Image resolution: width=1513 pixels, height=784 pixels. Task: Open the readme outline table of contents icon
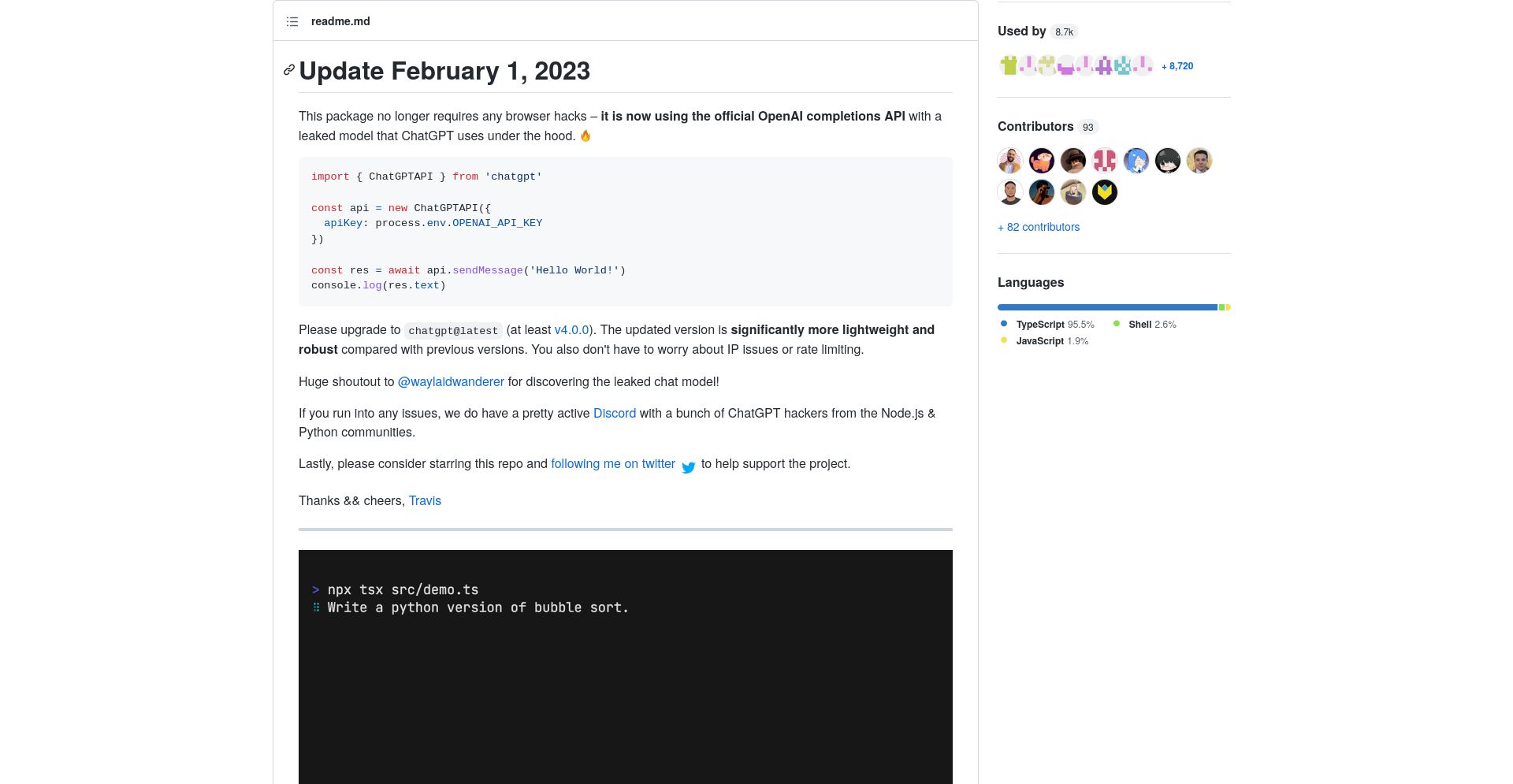[x=292, y=21]
